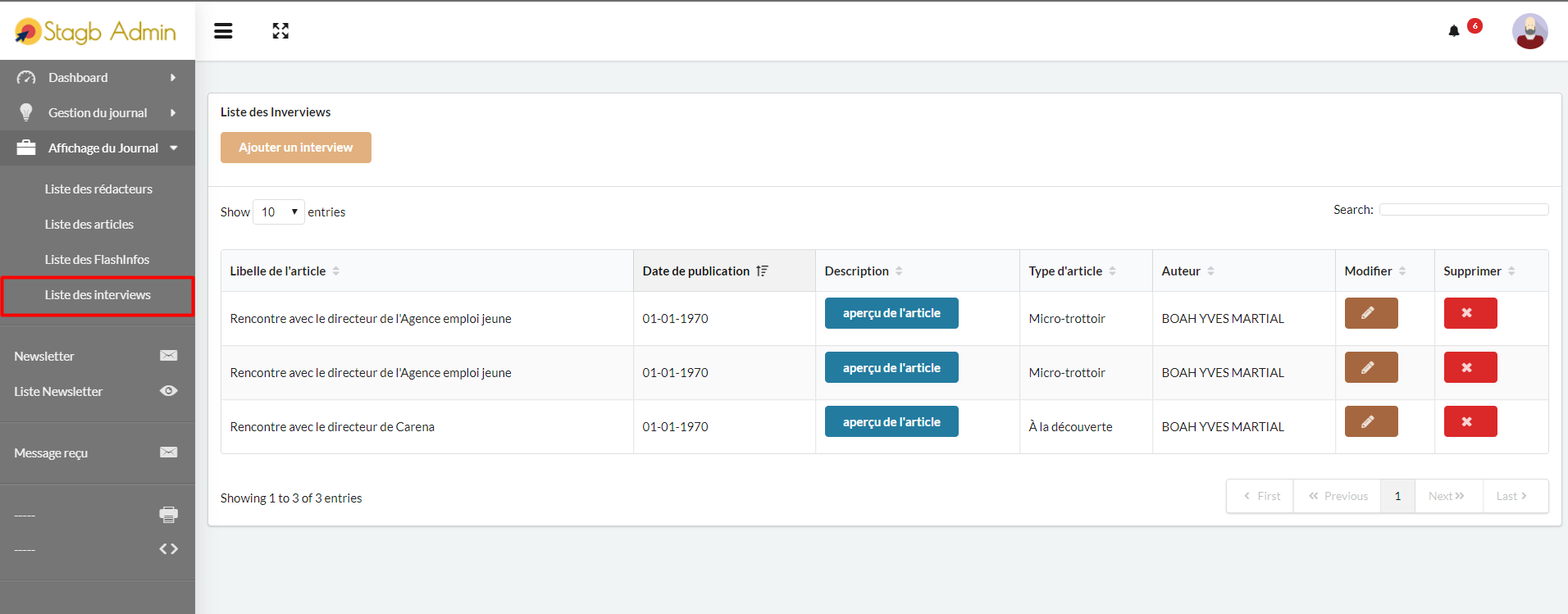The image size is (1568, 614).
Task: Go to Previous page
Action: 1338,496
